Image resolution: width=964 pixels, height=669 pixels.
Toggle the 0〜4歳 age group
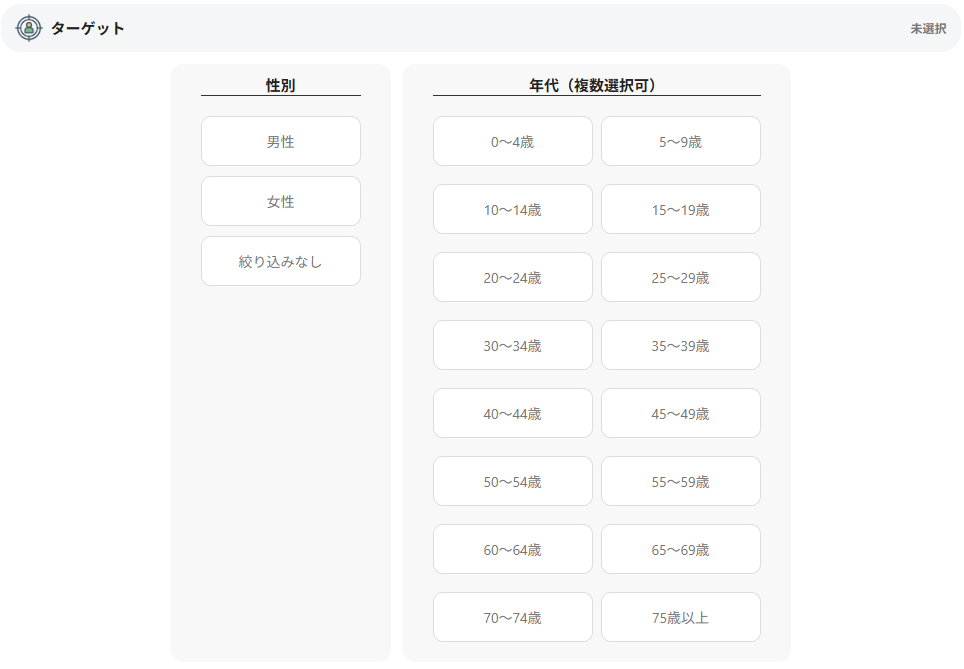coord(512,141)
